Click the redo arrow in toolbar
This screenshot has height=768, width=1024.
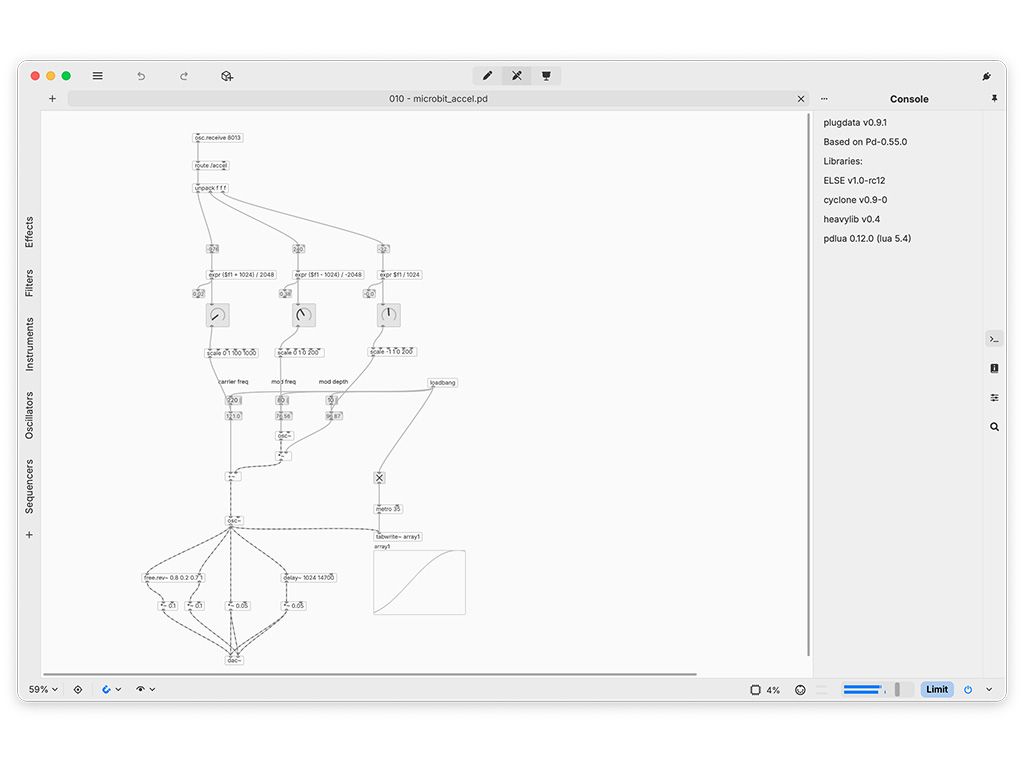pyautogui.click(x=184, y=76)
